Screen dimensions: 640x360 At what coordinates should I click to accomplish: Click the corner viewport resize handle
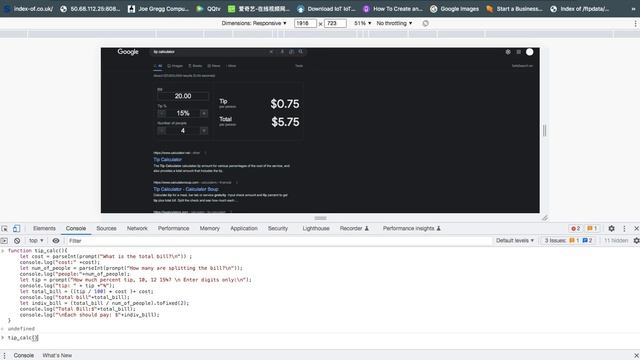(544, 218)
